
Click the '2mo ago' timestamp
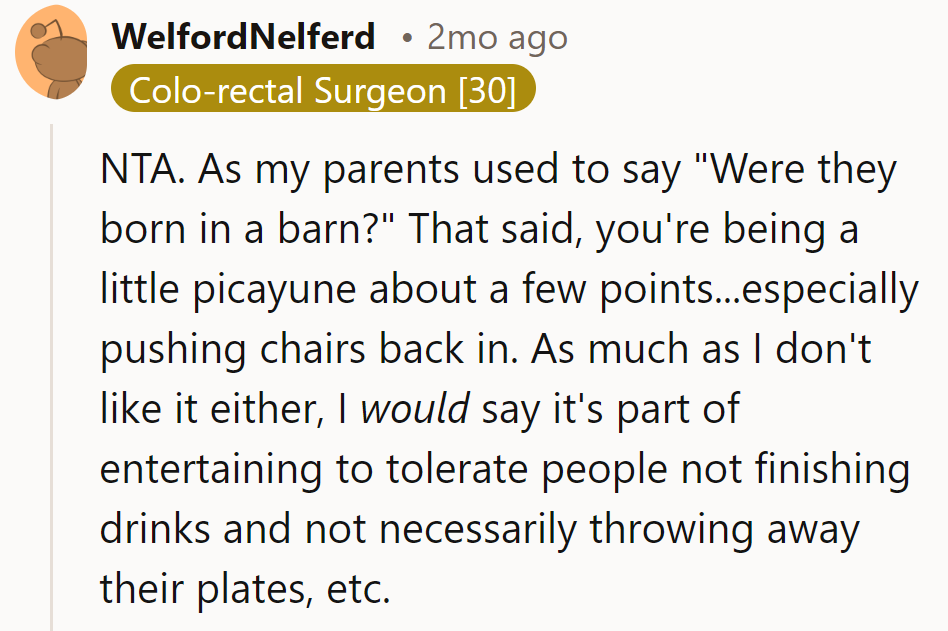point(497,38)
